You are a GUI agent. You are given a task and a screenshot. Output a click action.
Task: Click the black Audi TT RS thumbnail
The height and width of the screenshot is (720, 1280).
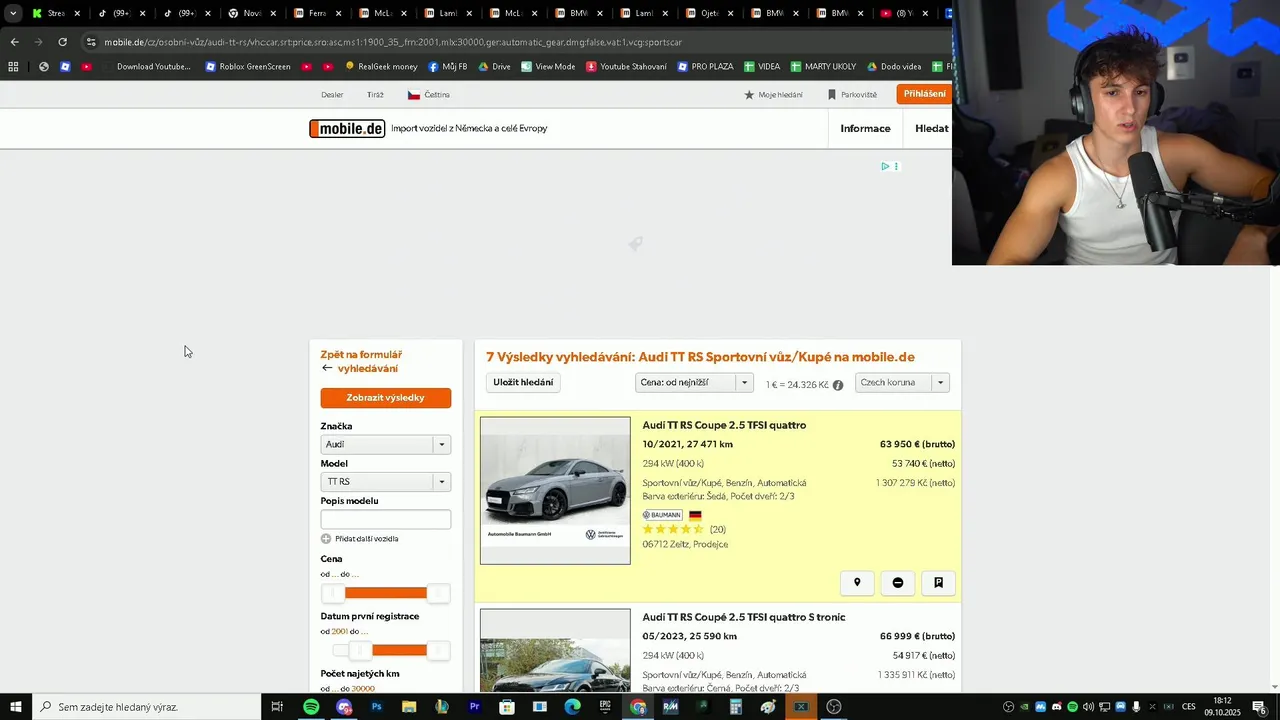[x=555, y=650]
